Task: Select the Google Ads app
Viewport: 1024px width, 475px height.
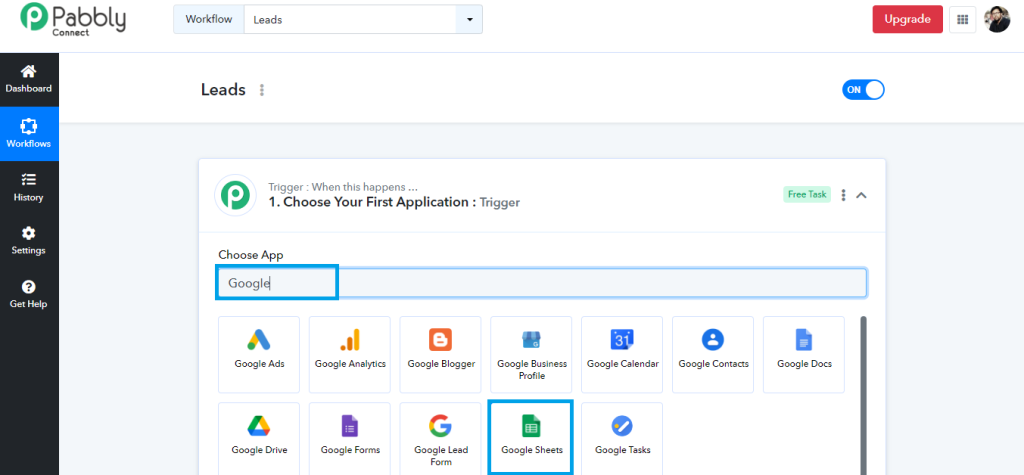Action: pyautogui.click(x=259, y=355)
